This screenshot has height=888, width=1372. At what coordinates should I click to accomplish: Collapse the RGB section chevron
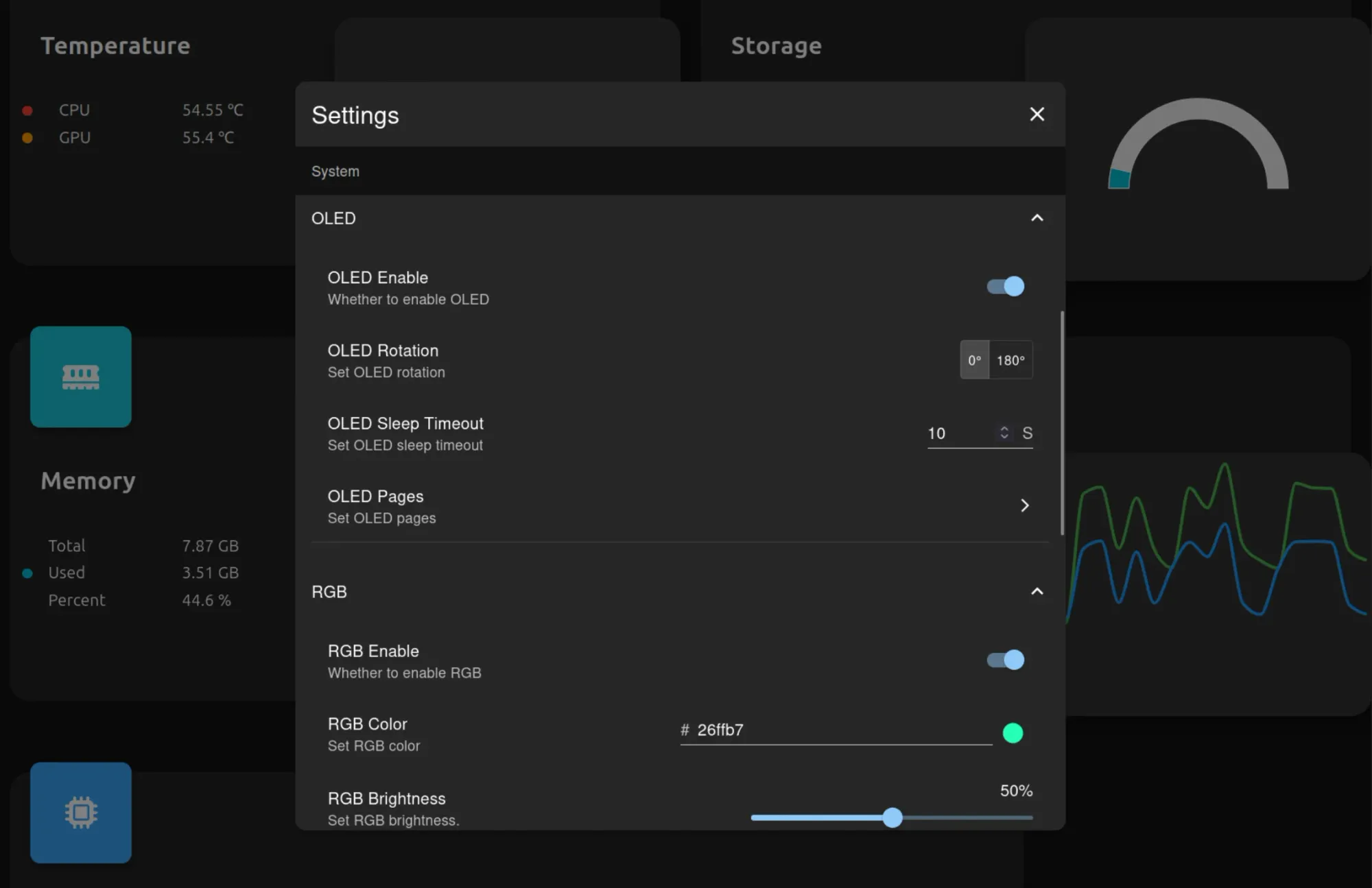point(1037,591)
